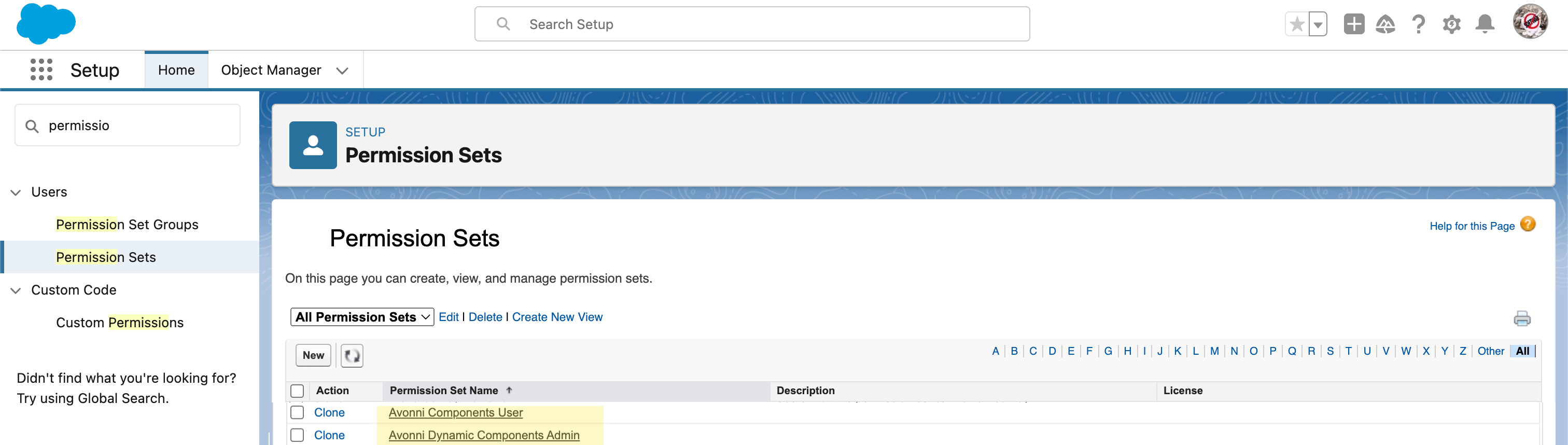
Task: Click the Help question mark icon
Action: (x=1418, y=24)
